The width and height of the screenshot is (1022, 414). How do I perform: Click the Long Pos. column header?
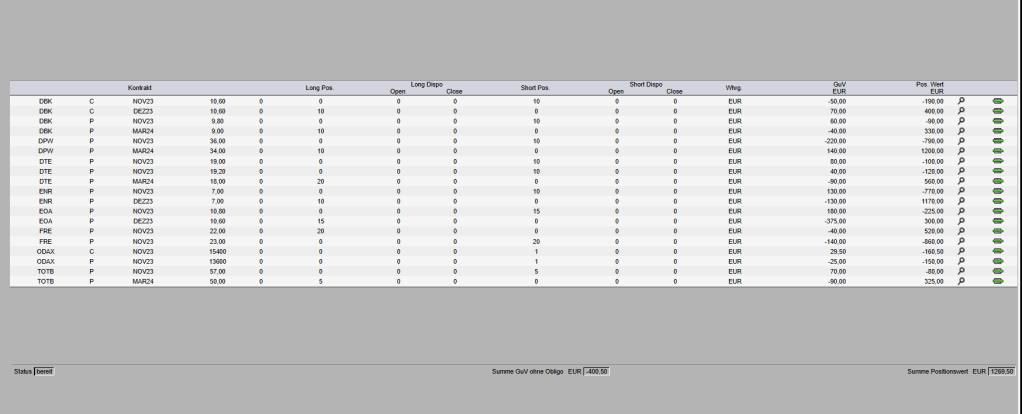click(x=319, y=88)
